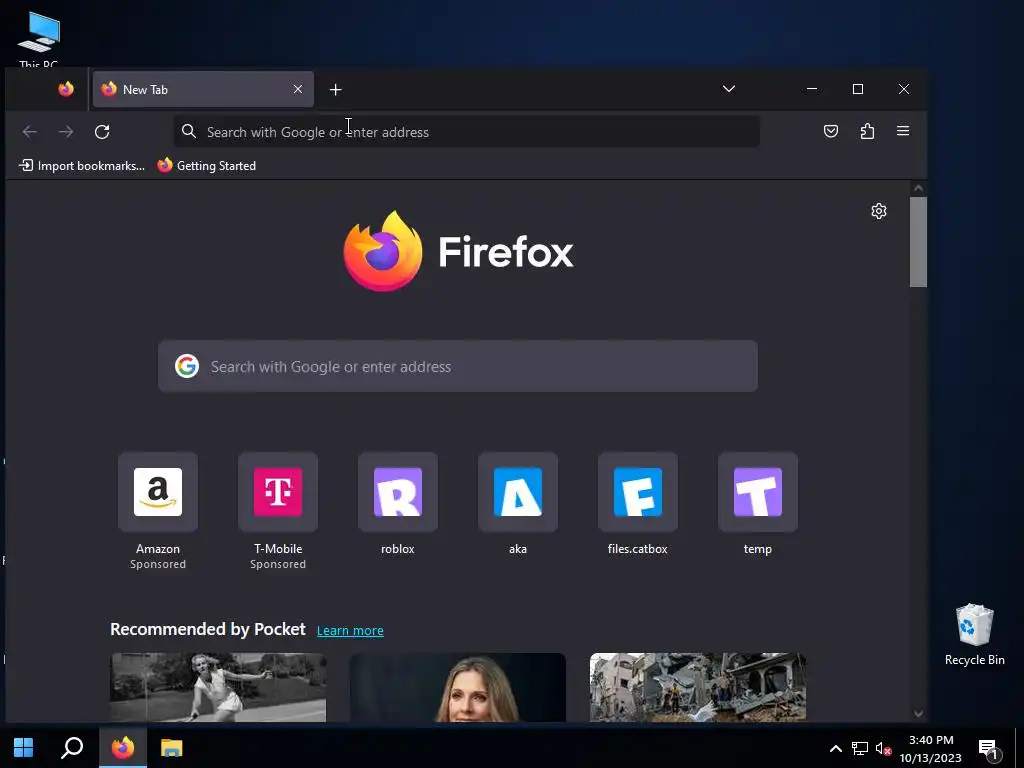
Task: Focus the page's Google search box
Action: (458, 366)
